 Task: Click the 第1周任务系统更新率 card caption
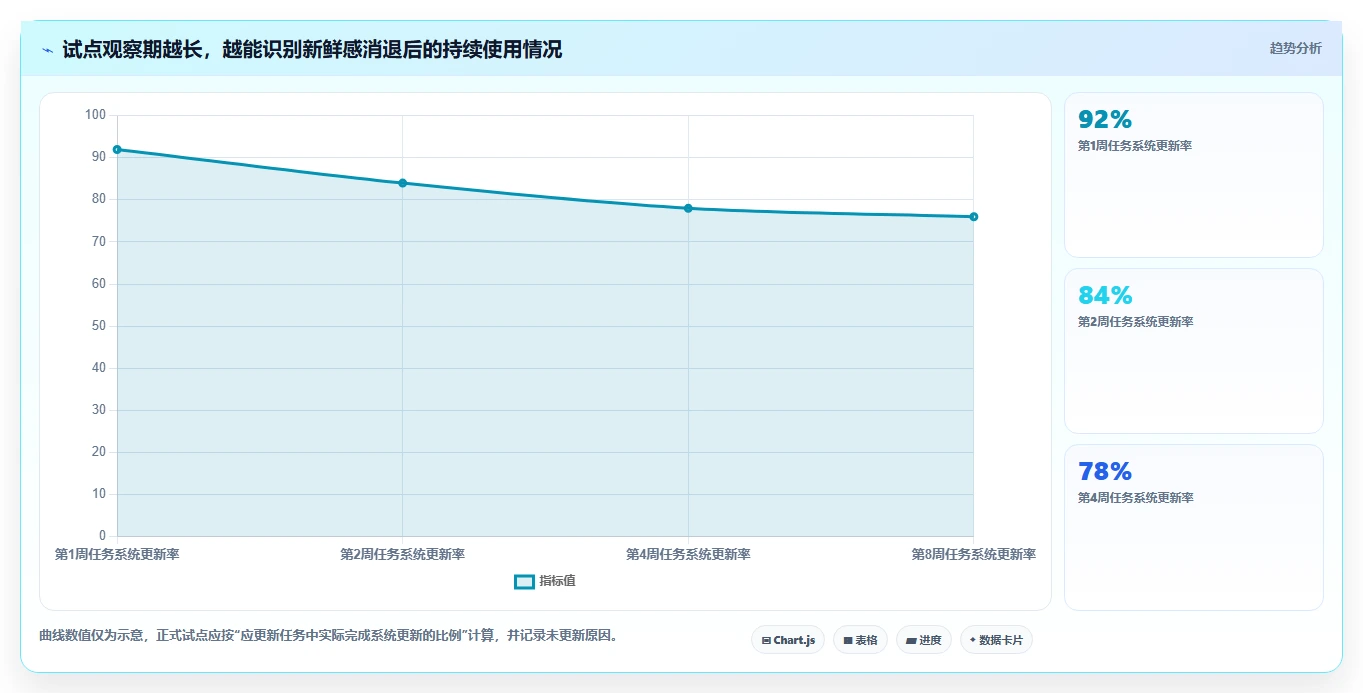coord(1135,146)
